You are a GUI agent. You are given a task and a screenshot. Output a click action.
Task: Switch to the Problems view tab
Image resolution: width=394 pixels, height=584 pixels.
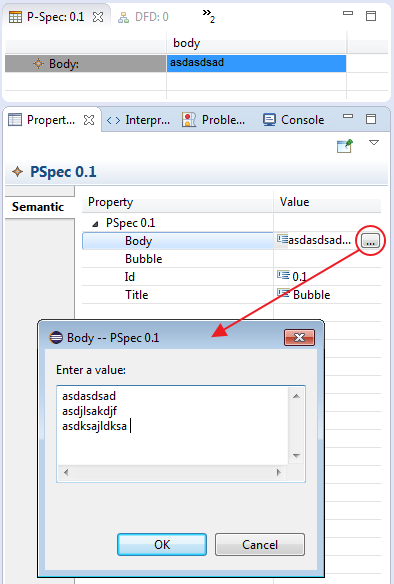[x=214, y=120]
